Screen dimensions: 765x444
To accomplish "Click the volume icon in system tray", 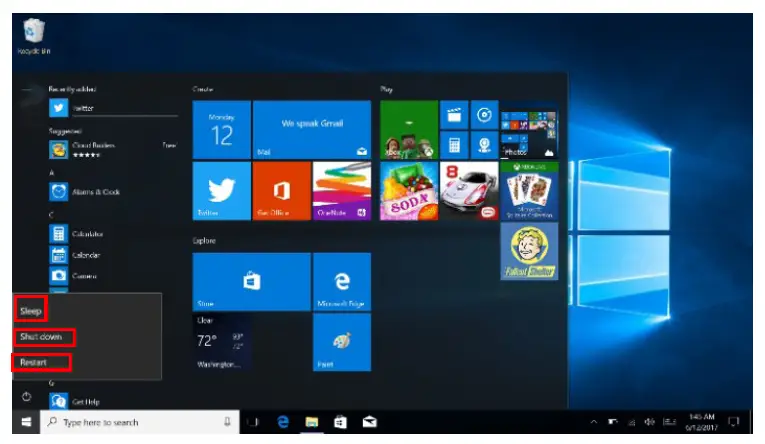I will (x=649, y=422).
